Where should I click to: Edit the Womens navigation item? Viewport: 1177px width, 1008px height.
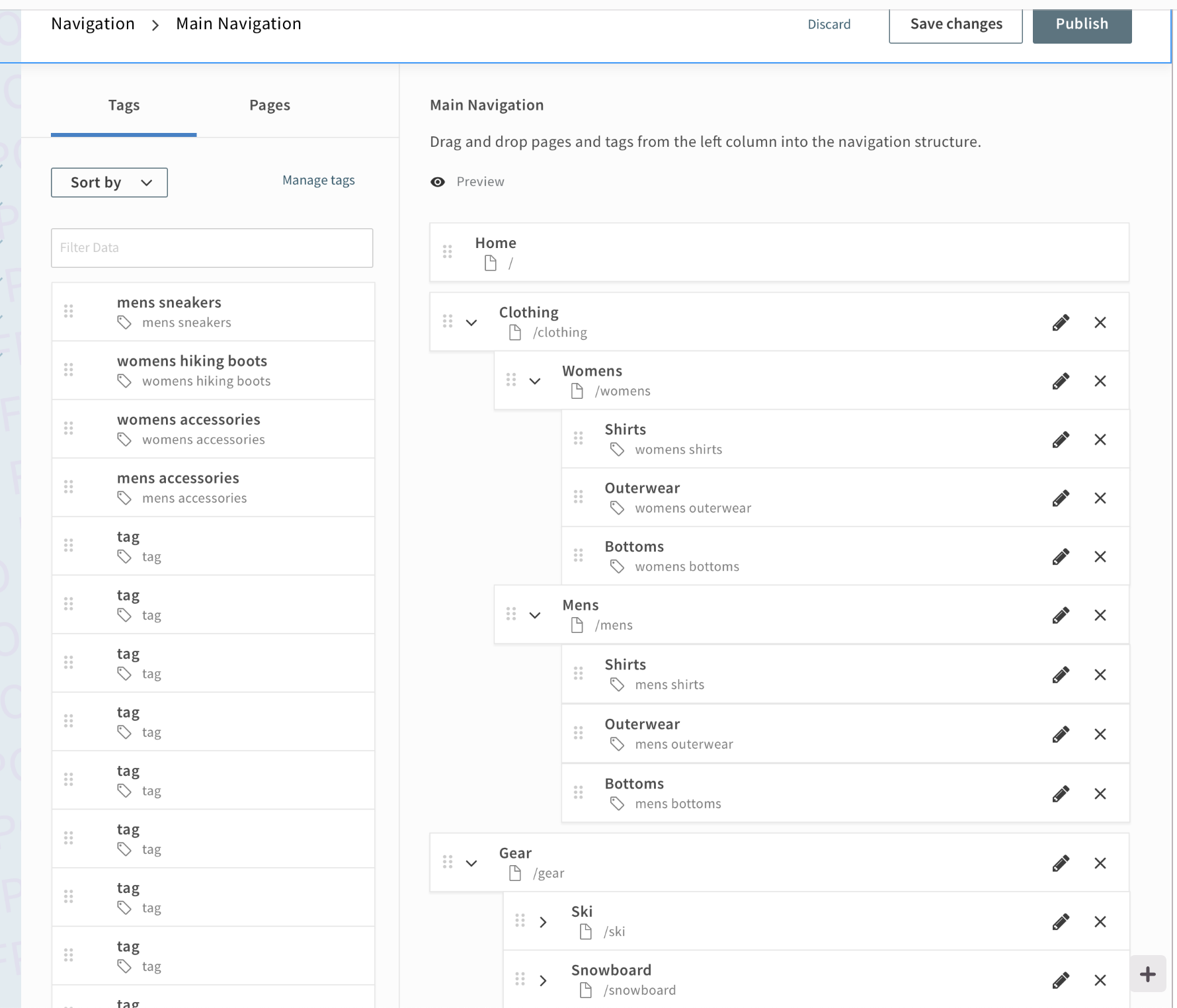[x=1061, y=381]
